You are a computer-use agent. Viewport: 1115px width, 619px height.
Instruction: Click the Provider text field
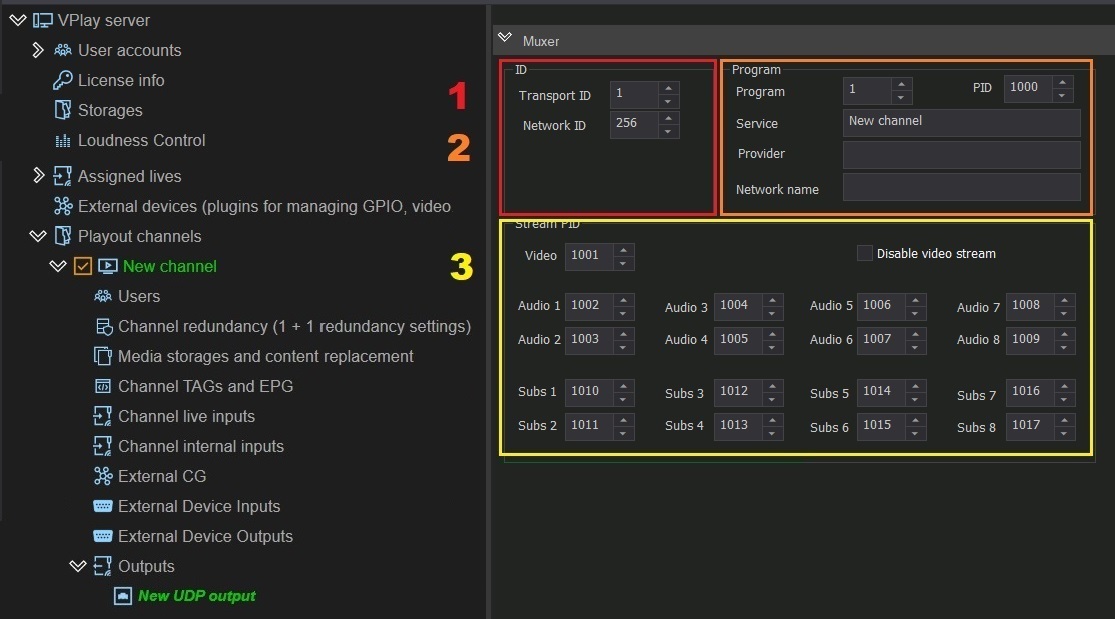pyautogui.click(x=961, y=154)
